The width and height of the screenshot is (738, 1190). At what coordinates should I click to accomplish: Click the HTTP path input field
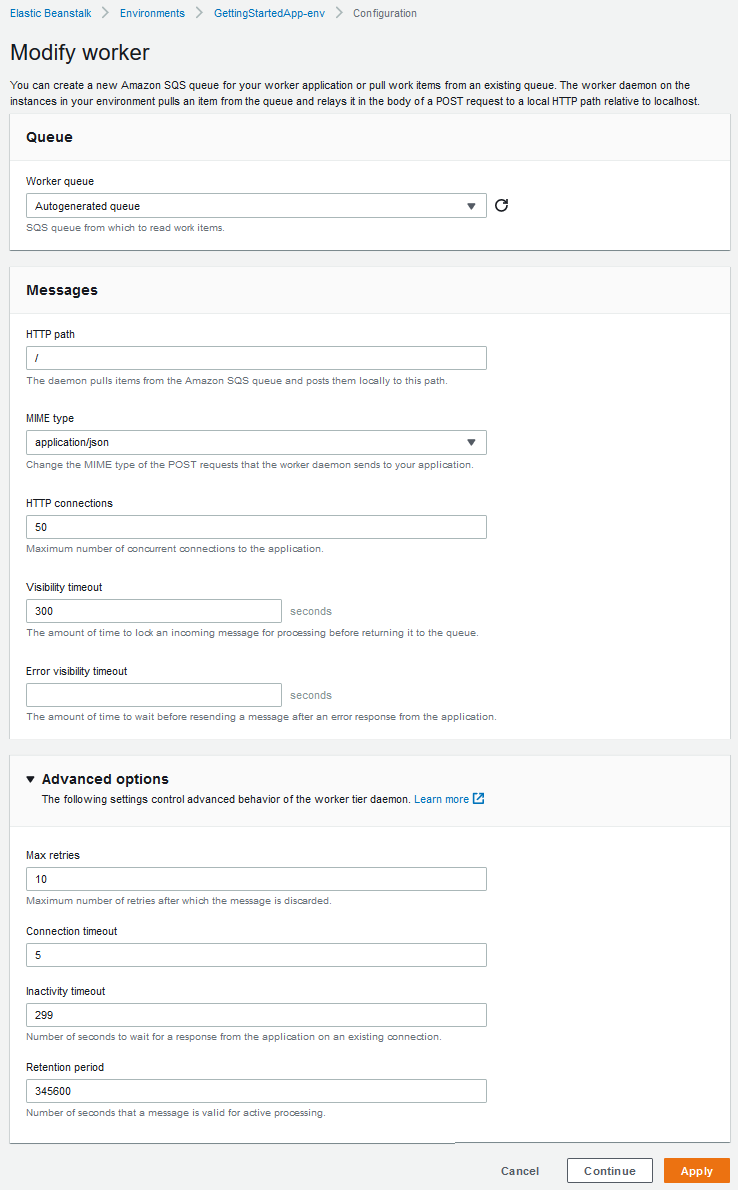(x=256, y=357)
